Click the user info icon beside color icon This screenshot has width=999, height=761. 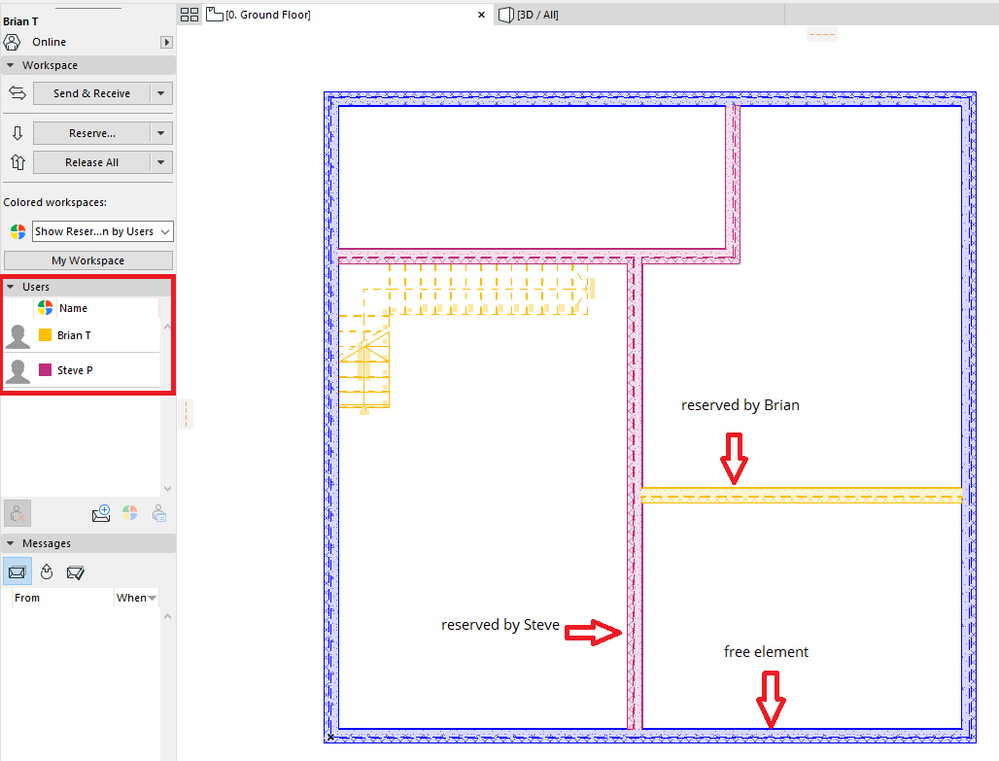159,514
